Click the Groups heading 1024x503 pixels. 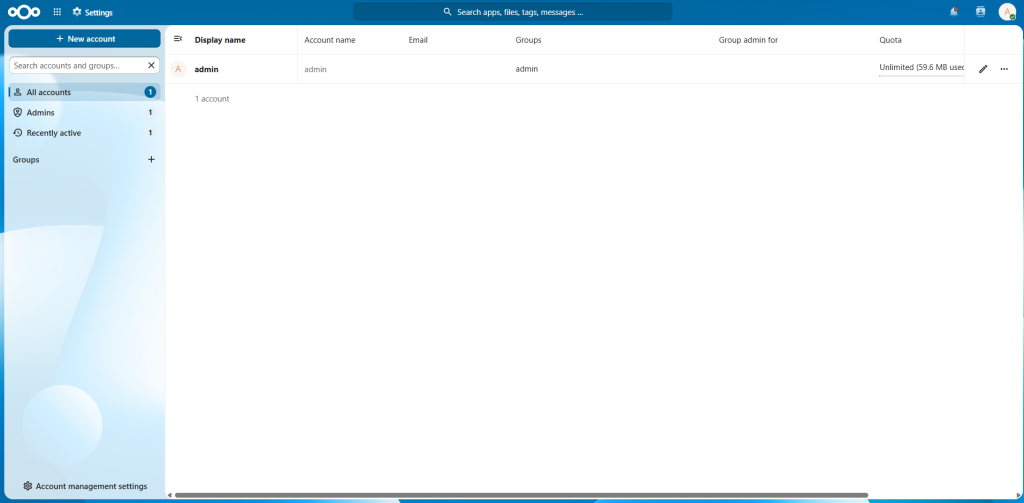click(26, 159)
